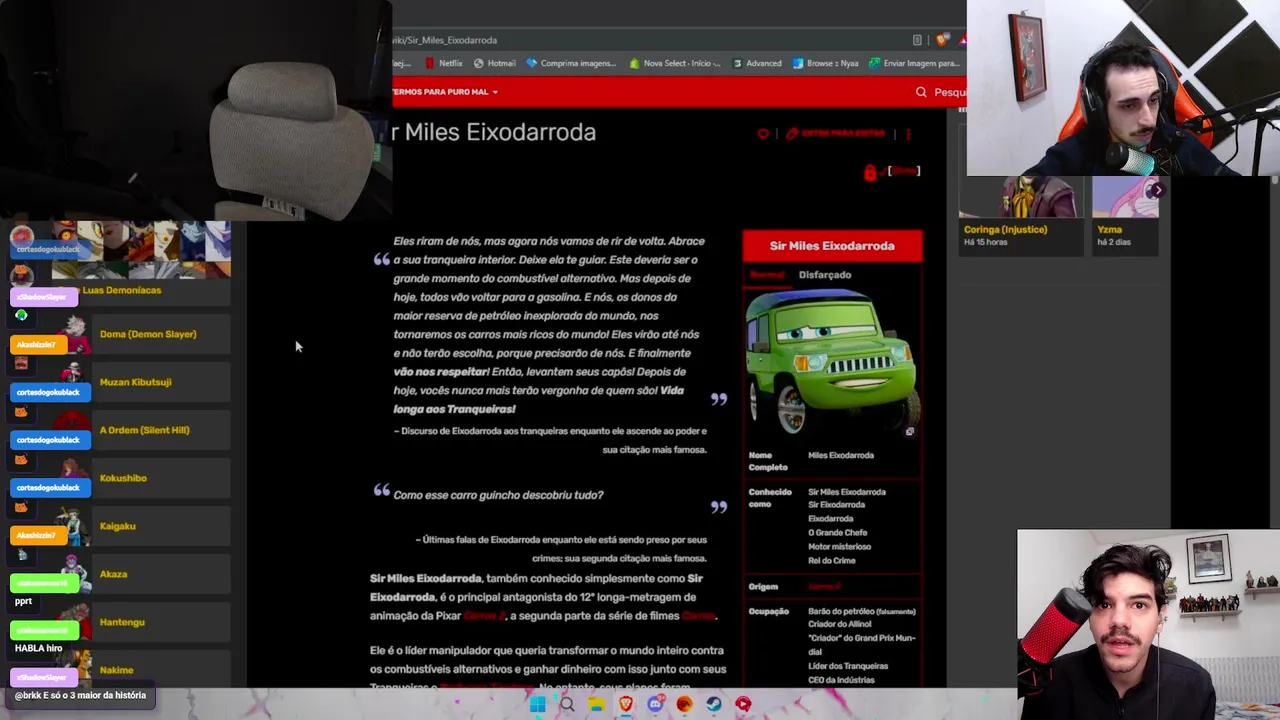Click the Show toggle beside the lock
Image resolution: width=1280 pixels, height=720 pixels.
(x=904, y=171)
